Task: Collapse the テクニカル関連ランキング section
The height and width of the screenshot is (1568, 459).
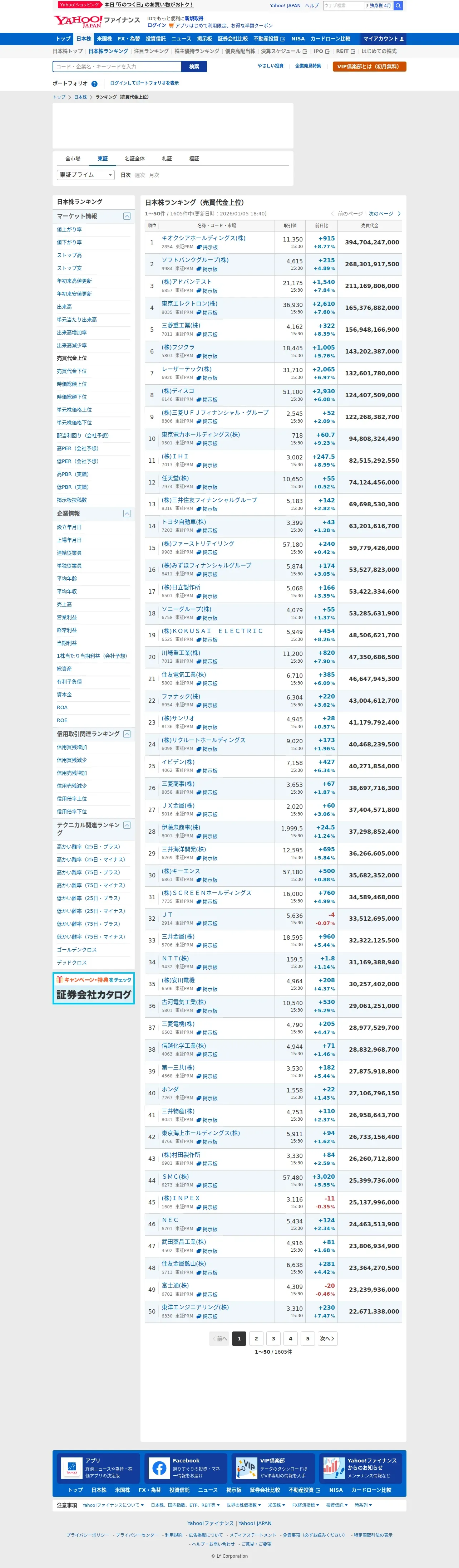Action: pyautogui.click(x=127, y=826)
